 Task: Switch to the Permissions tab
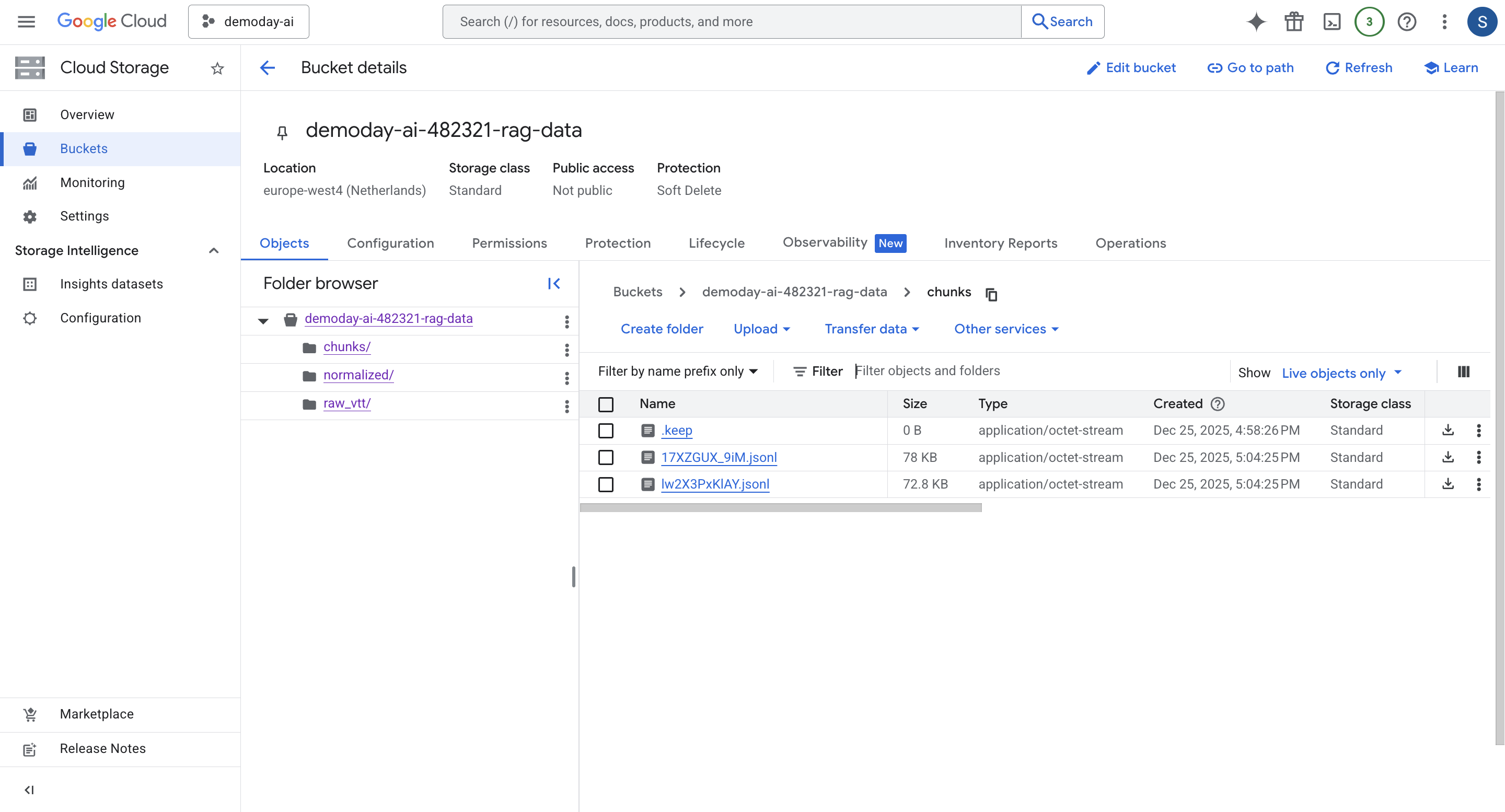coord(509,243)
